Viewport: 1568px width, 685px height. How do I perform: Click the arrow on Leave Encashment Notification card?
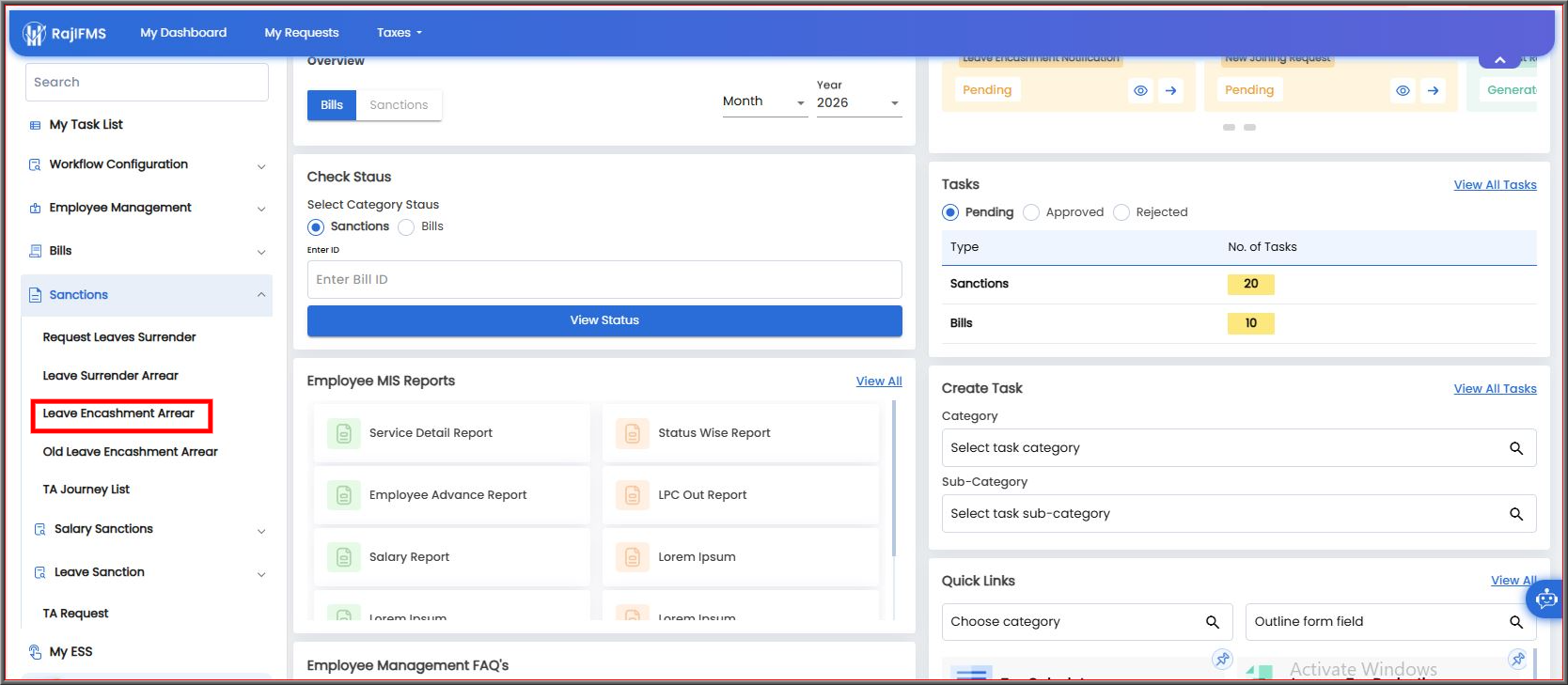pos(1171,91)
